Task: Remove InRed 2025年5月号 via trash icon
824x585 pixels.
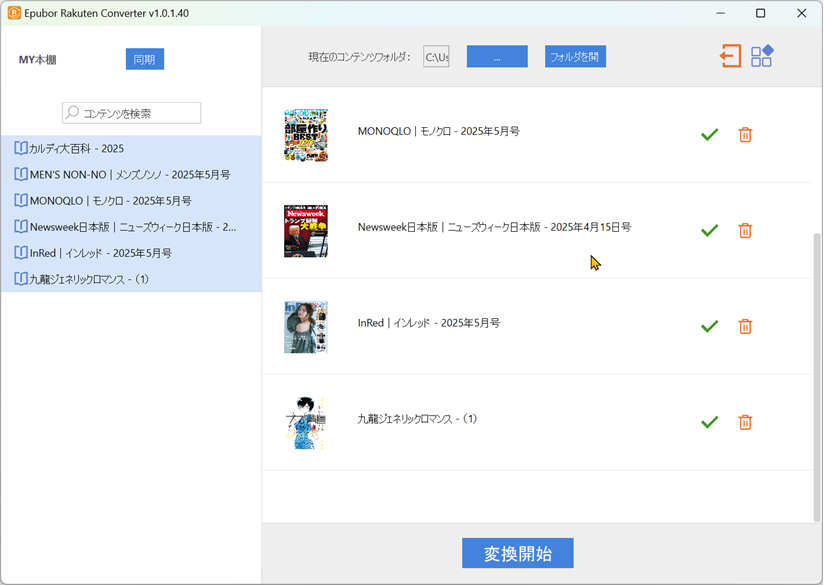Action: point(745,326)
